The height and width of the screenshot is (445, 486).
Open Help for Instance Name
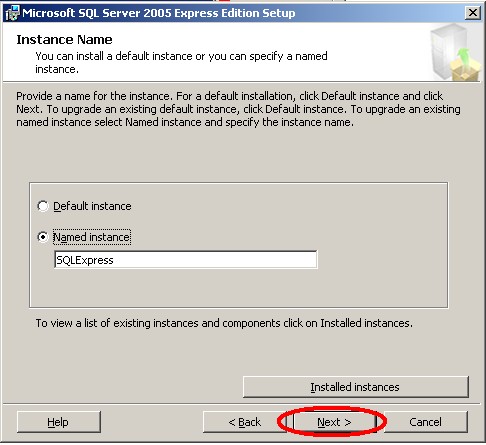tap(58, 422)
